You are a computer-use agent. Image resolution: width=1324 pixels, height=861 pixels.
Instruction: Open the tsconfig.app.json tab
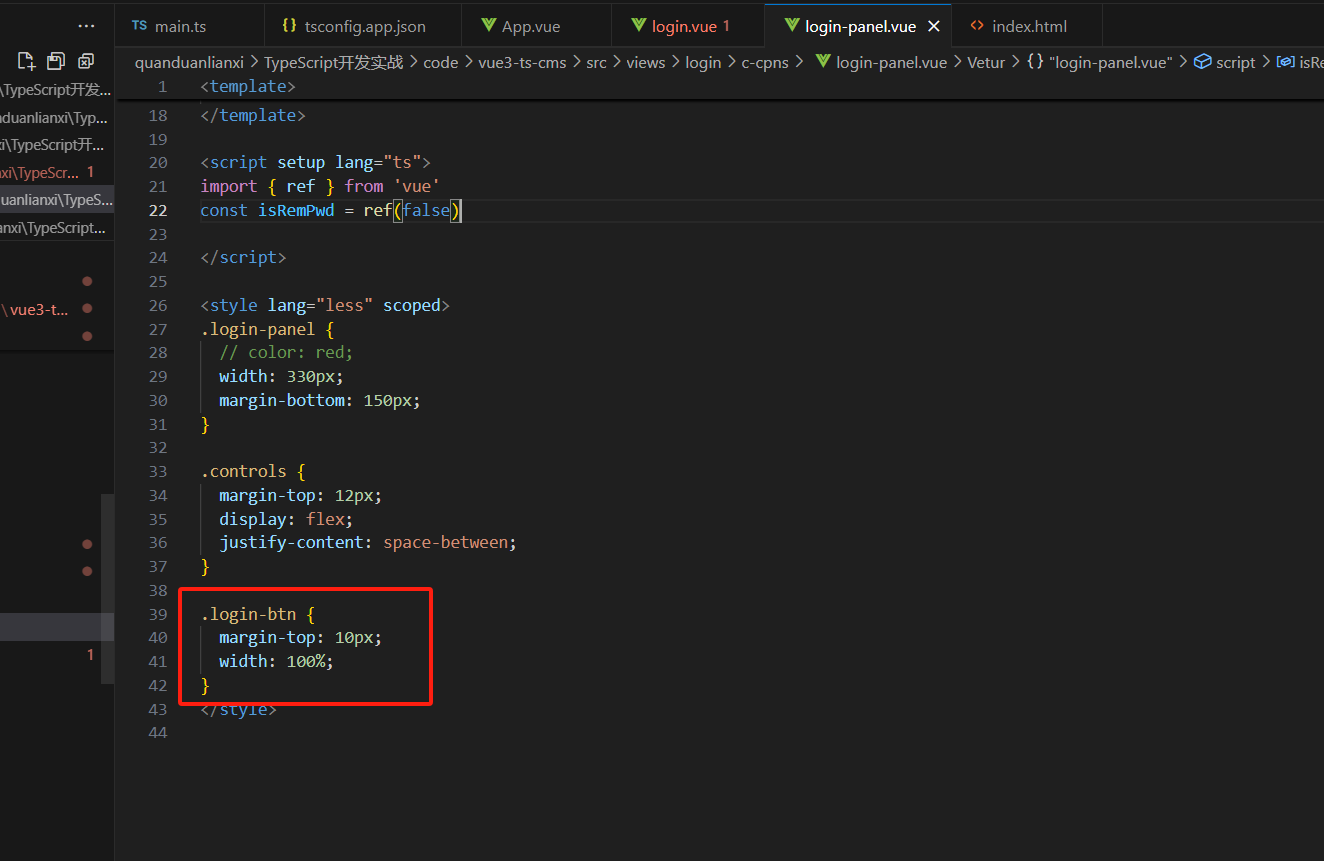[x=363, y=26]
